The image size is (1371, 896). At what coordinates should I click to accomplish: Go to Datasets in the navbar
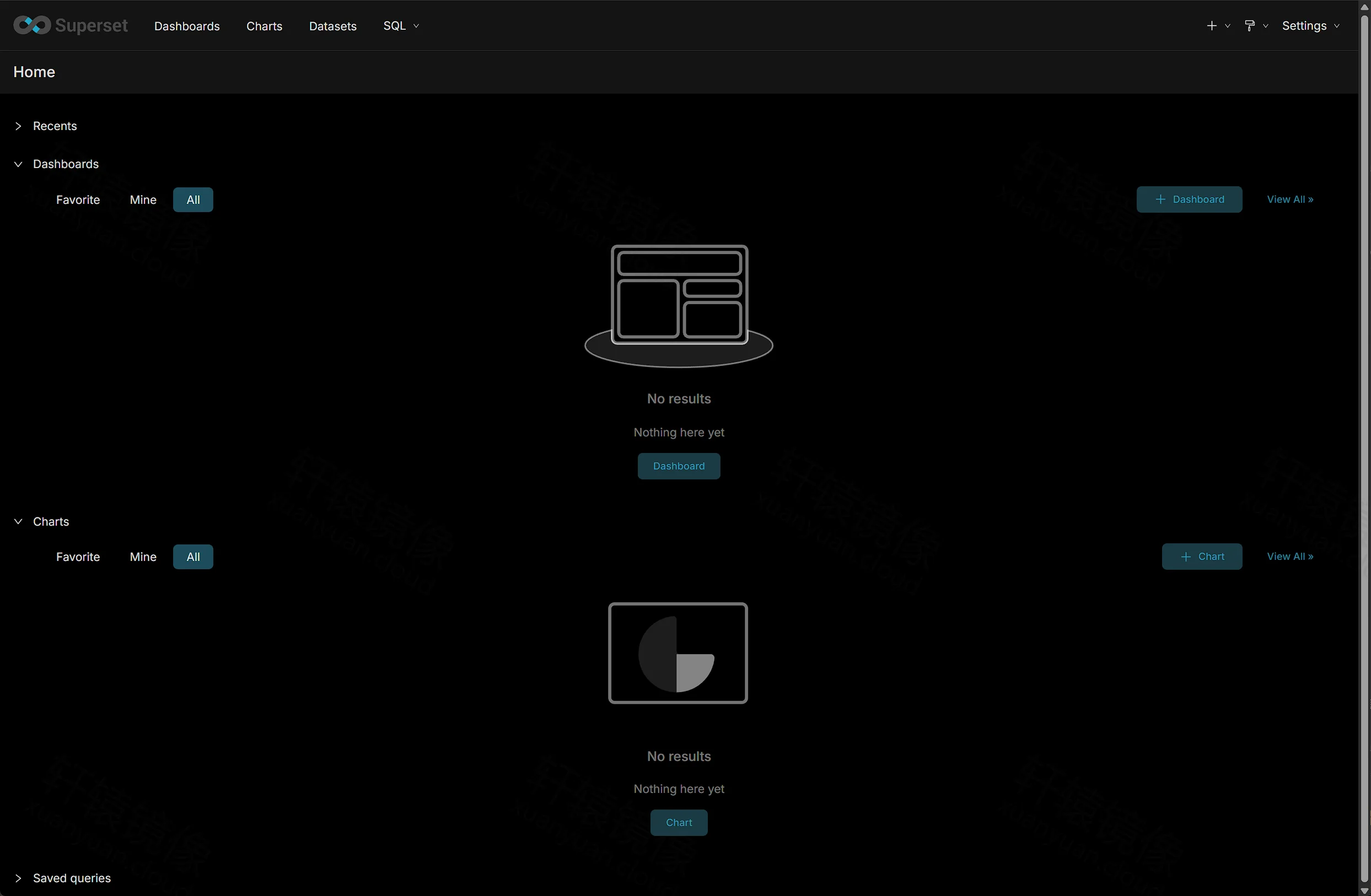coord(332,26)
